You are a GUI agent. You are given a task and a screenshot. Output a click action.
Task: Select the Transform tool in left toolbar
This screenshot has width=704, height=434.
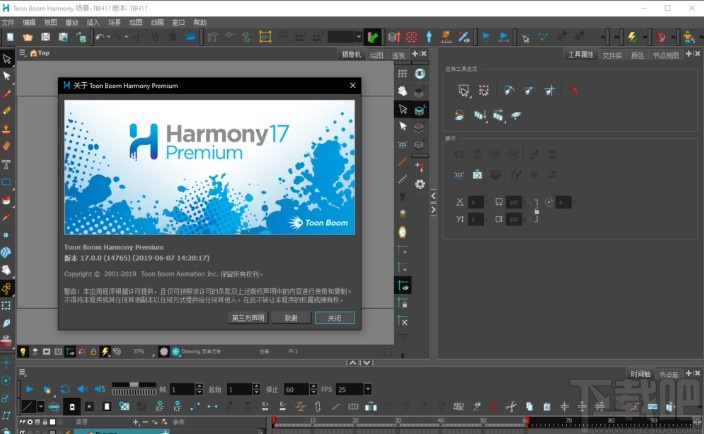pos(6,59)
